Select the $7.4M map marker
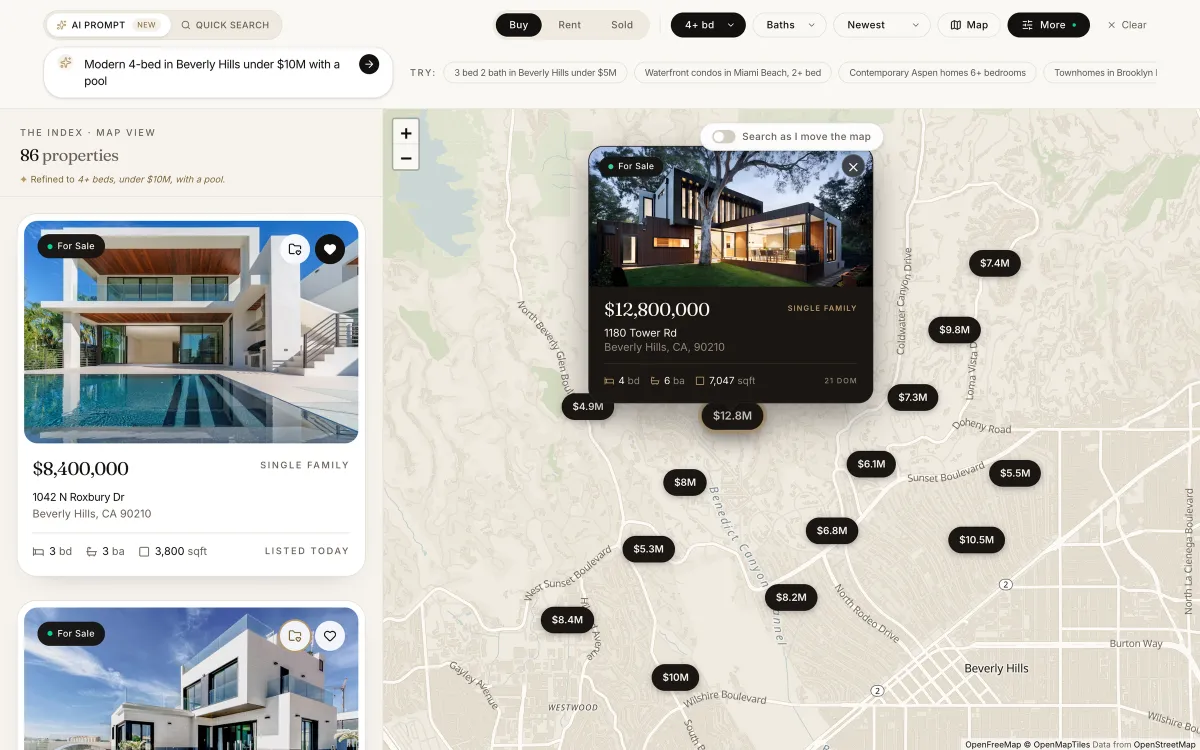The image size is (1200, 750). click(995, 263)
